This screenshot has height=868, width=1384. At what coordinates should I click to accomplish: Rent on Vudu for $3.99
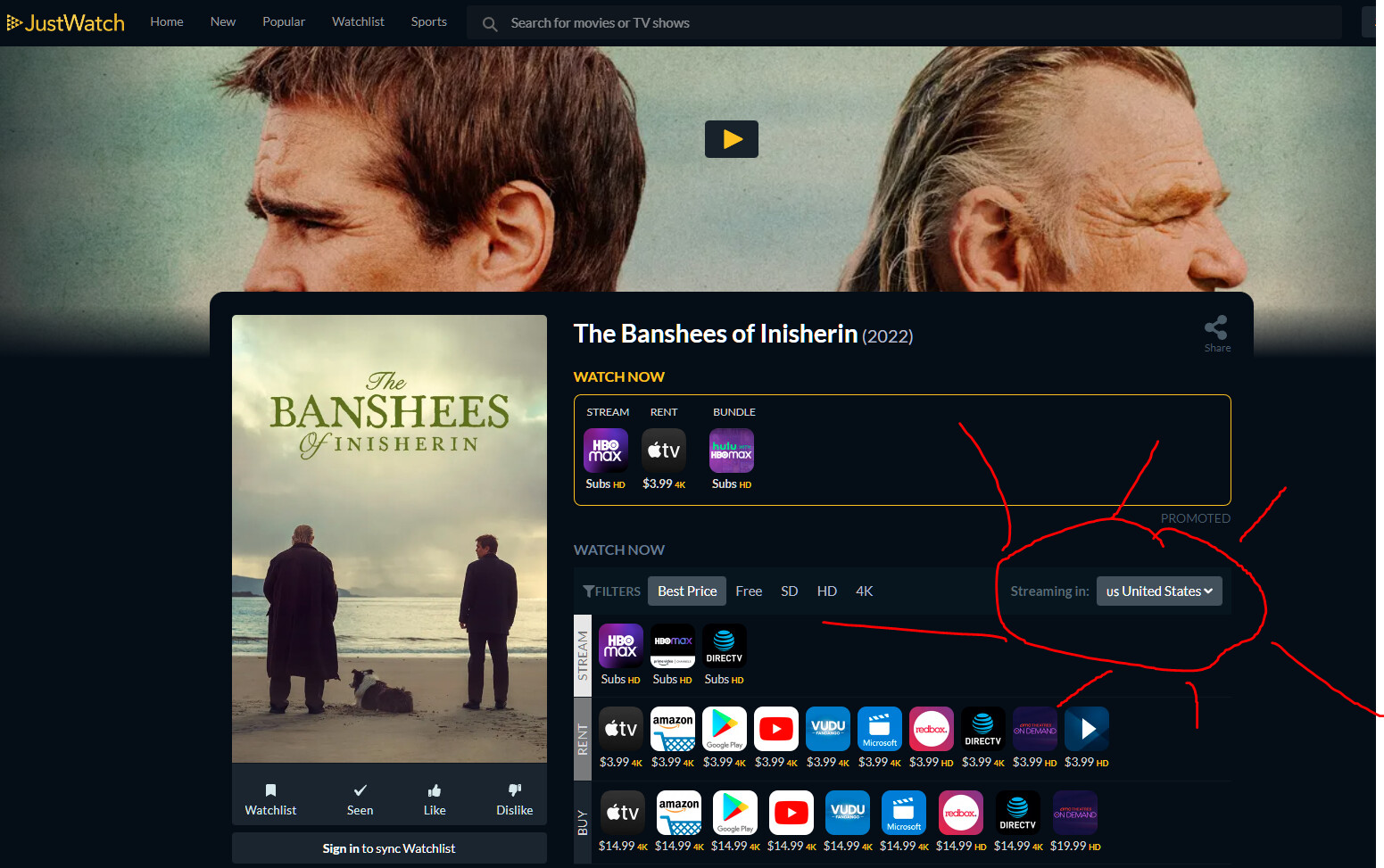point(828,729)
